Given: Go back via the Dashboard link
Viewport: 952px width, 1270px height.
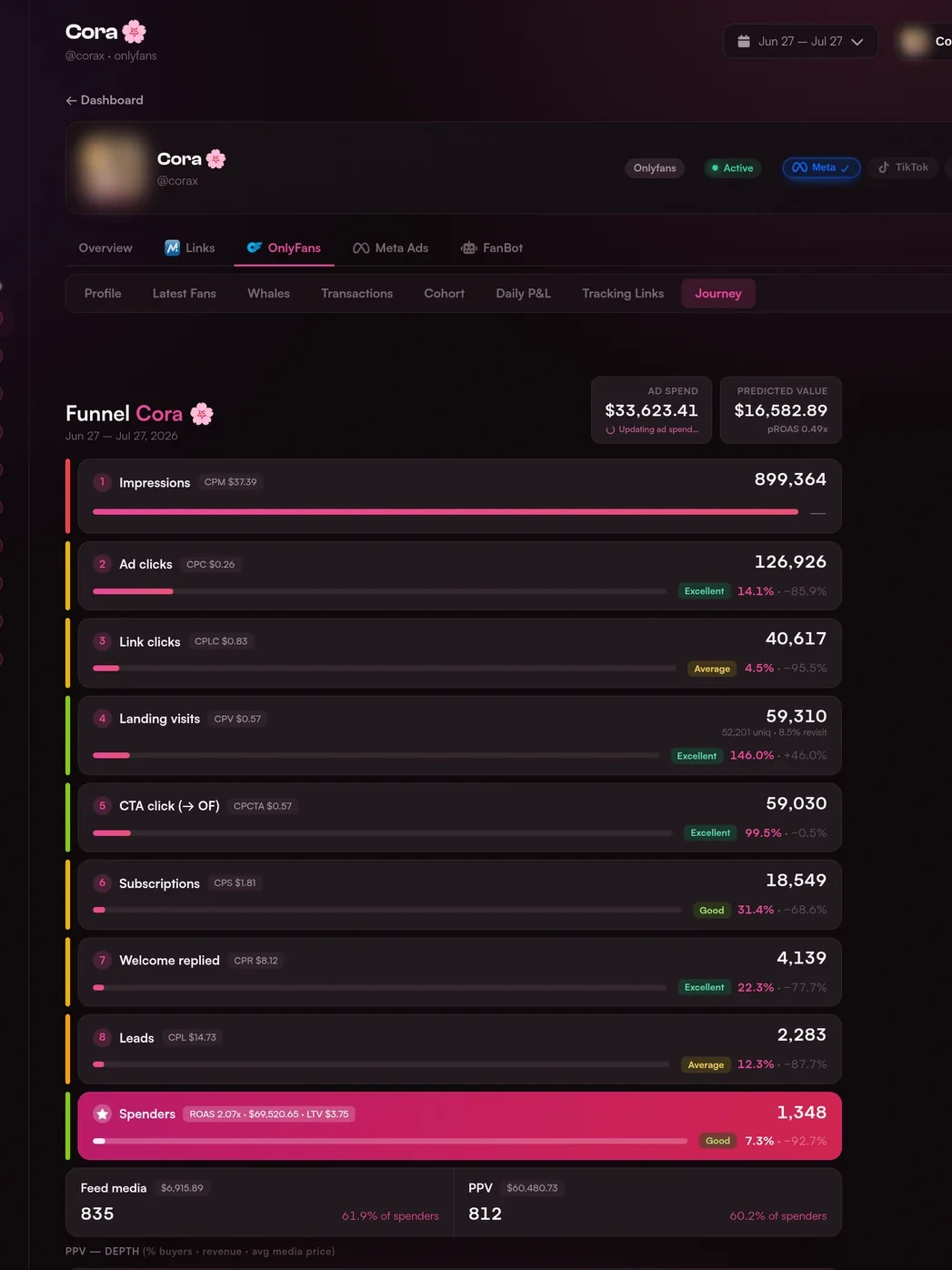Looking at the screenshot, I should click(x=105, y=100).
